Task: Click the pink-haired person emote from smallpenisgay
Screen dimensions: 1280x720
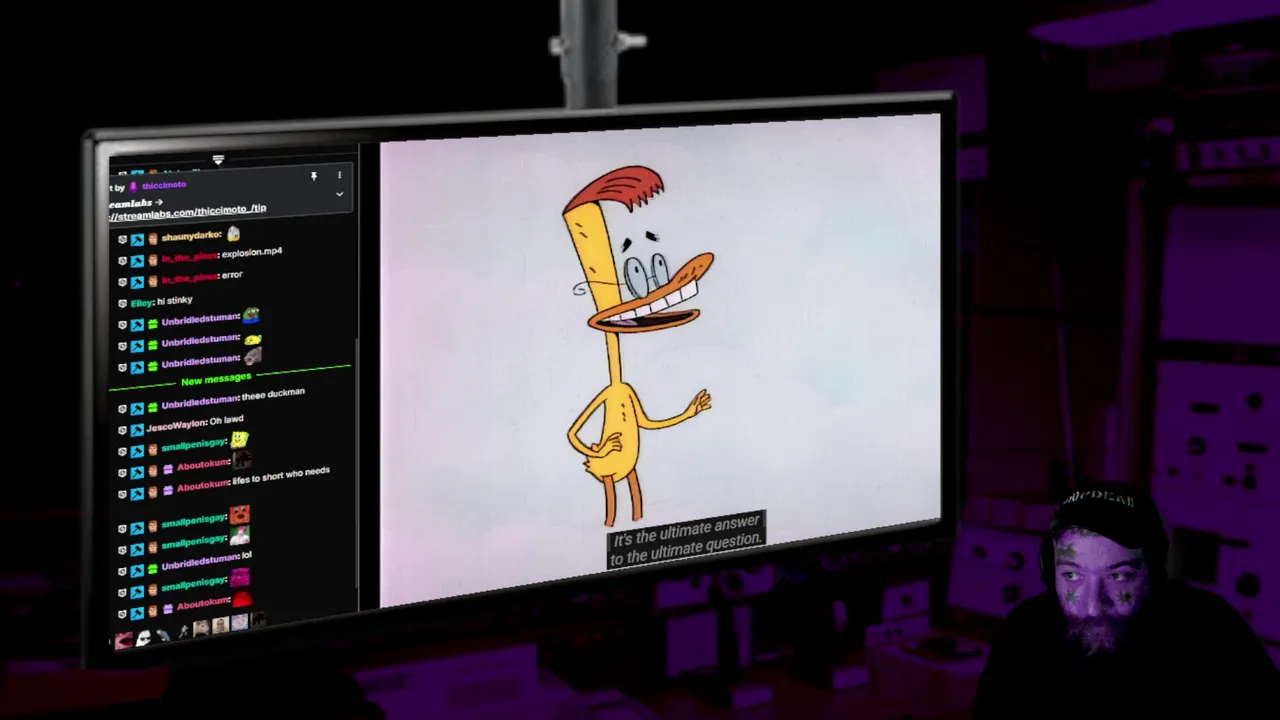Action: (x=240, y=536)
